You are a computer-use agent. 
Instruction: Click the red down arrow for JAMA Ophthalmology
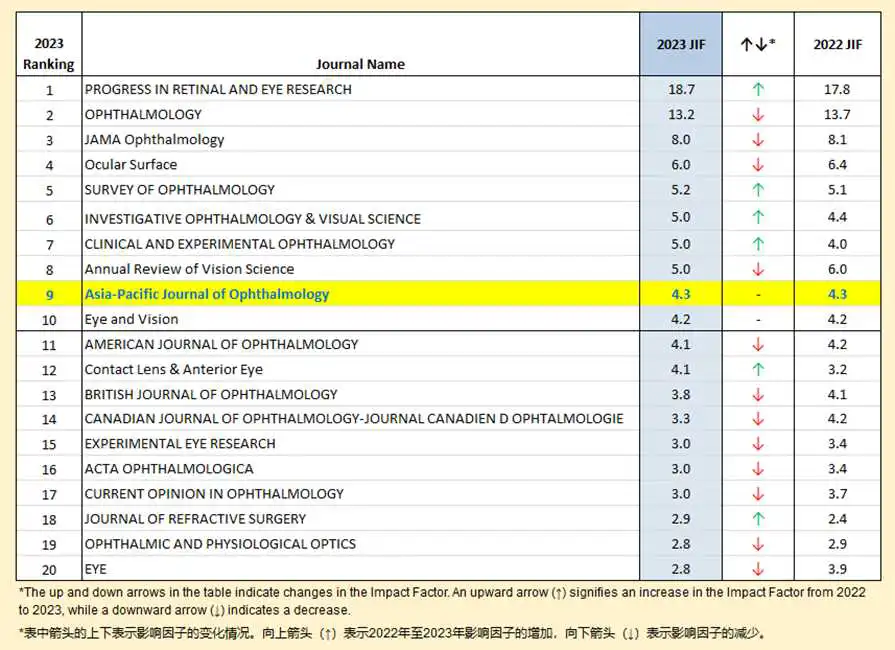pos(758,140)
